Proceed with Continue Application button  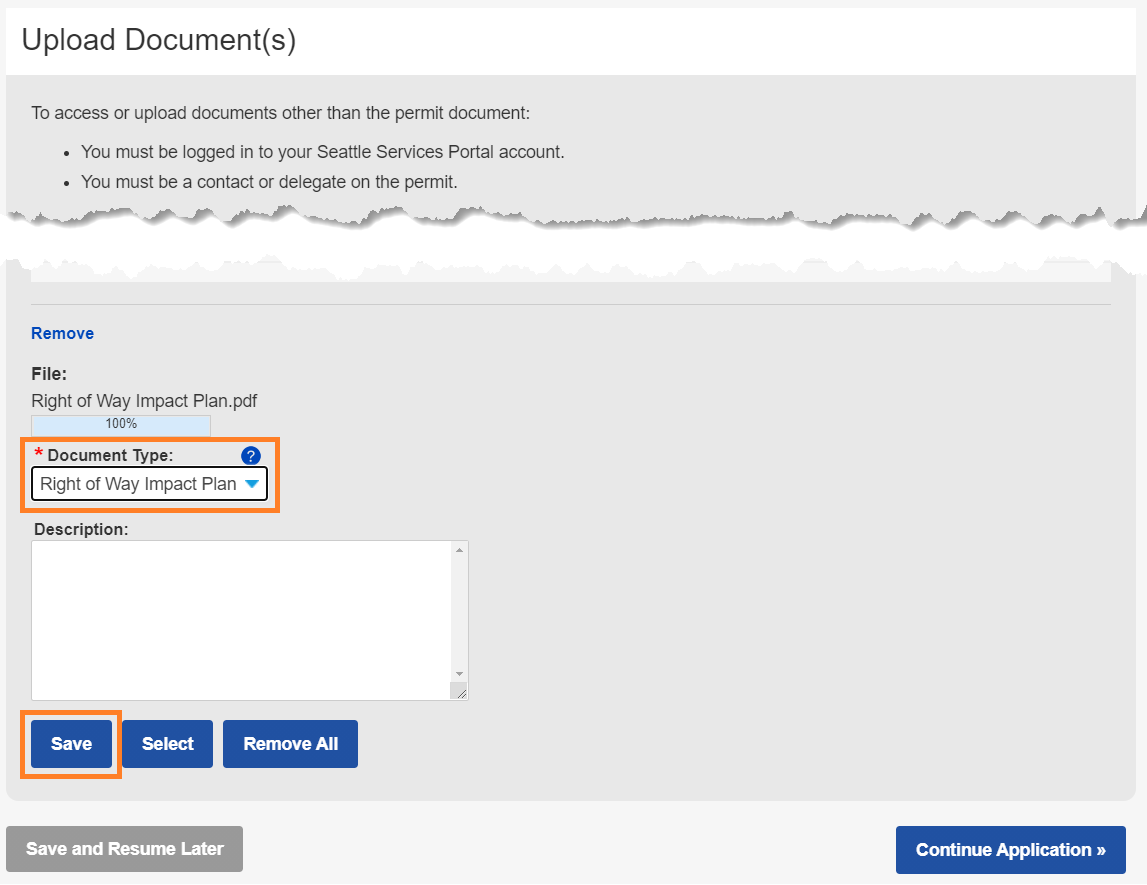[1010, 850]
